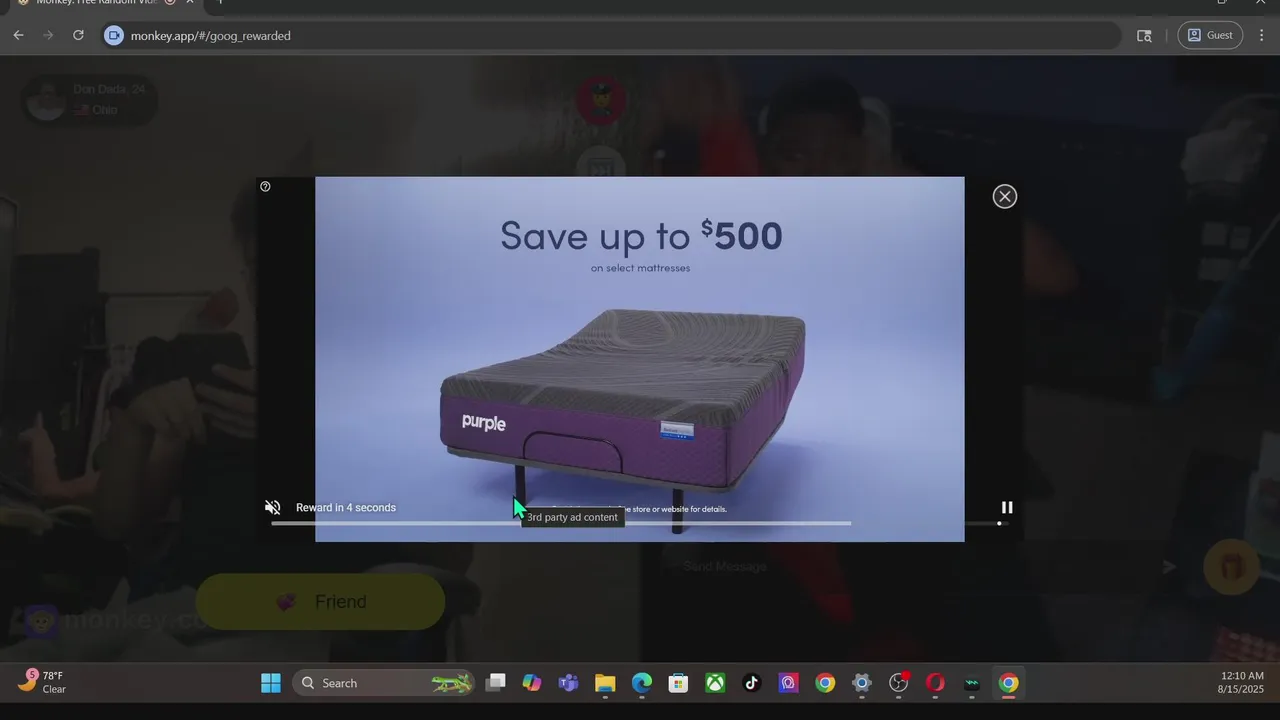Viewport: 1280px width, 720px height.
Task: Go back in the browser
Action: tap(18, 35)
